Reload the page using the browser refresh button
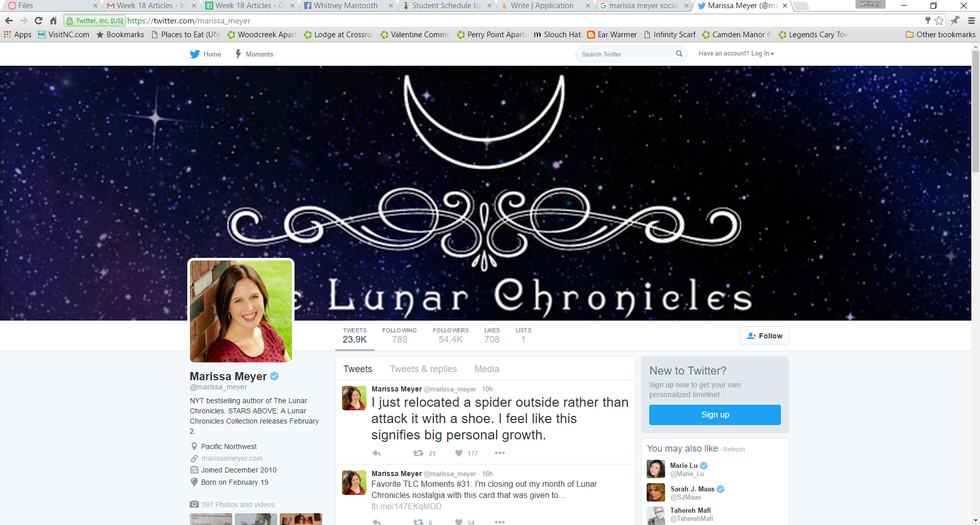The height and width of the screenshot is (525, 980). tap(39, 20)
